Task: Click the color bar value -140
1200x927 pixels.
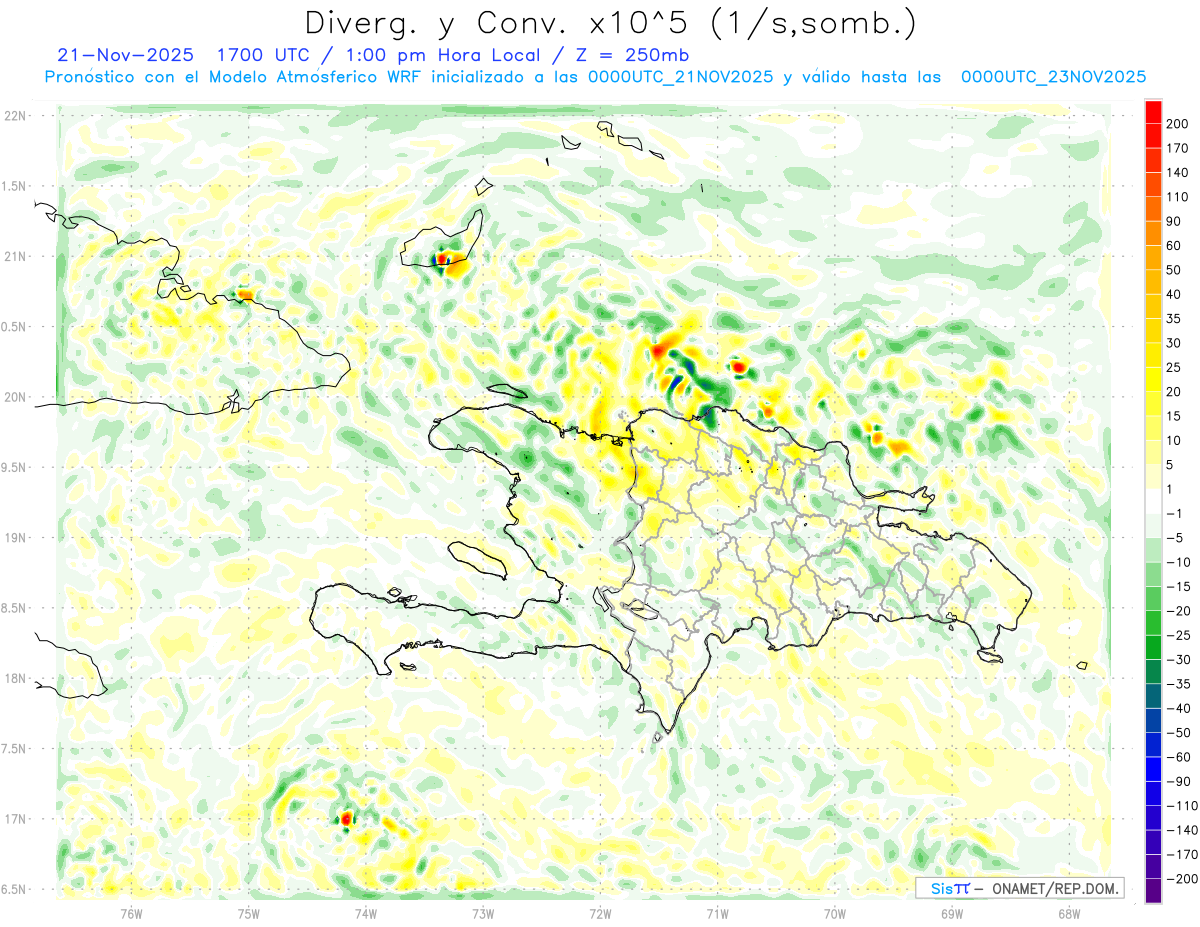Action: coord(1184,830)
